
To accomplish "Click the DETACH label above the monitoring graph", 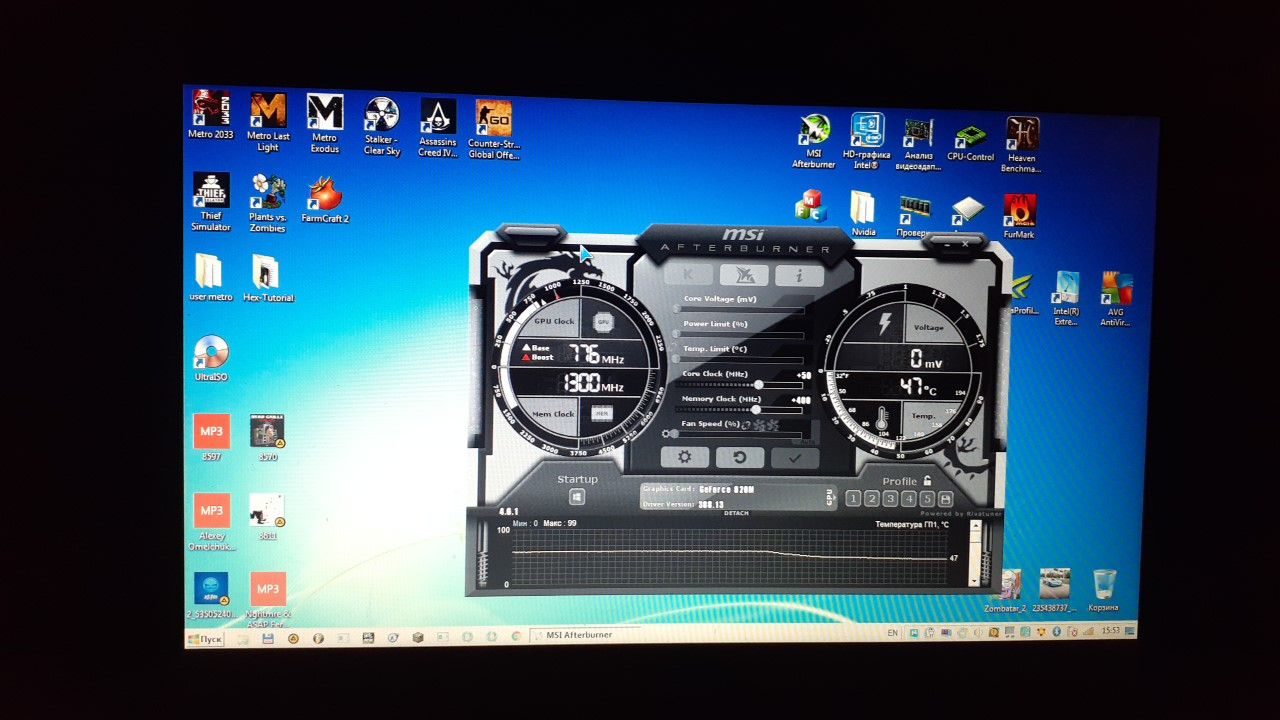I will [736, 513].
